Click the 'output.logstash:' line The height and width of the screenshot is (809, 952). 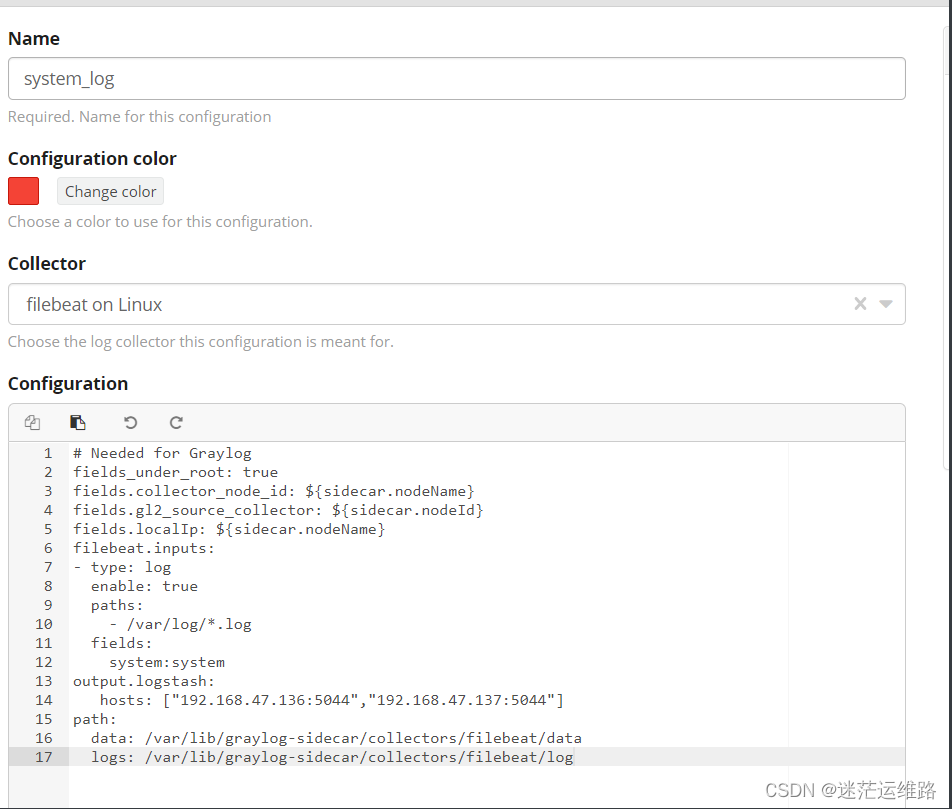click(144, 681)
